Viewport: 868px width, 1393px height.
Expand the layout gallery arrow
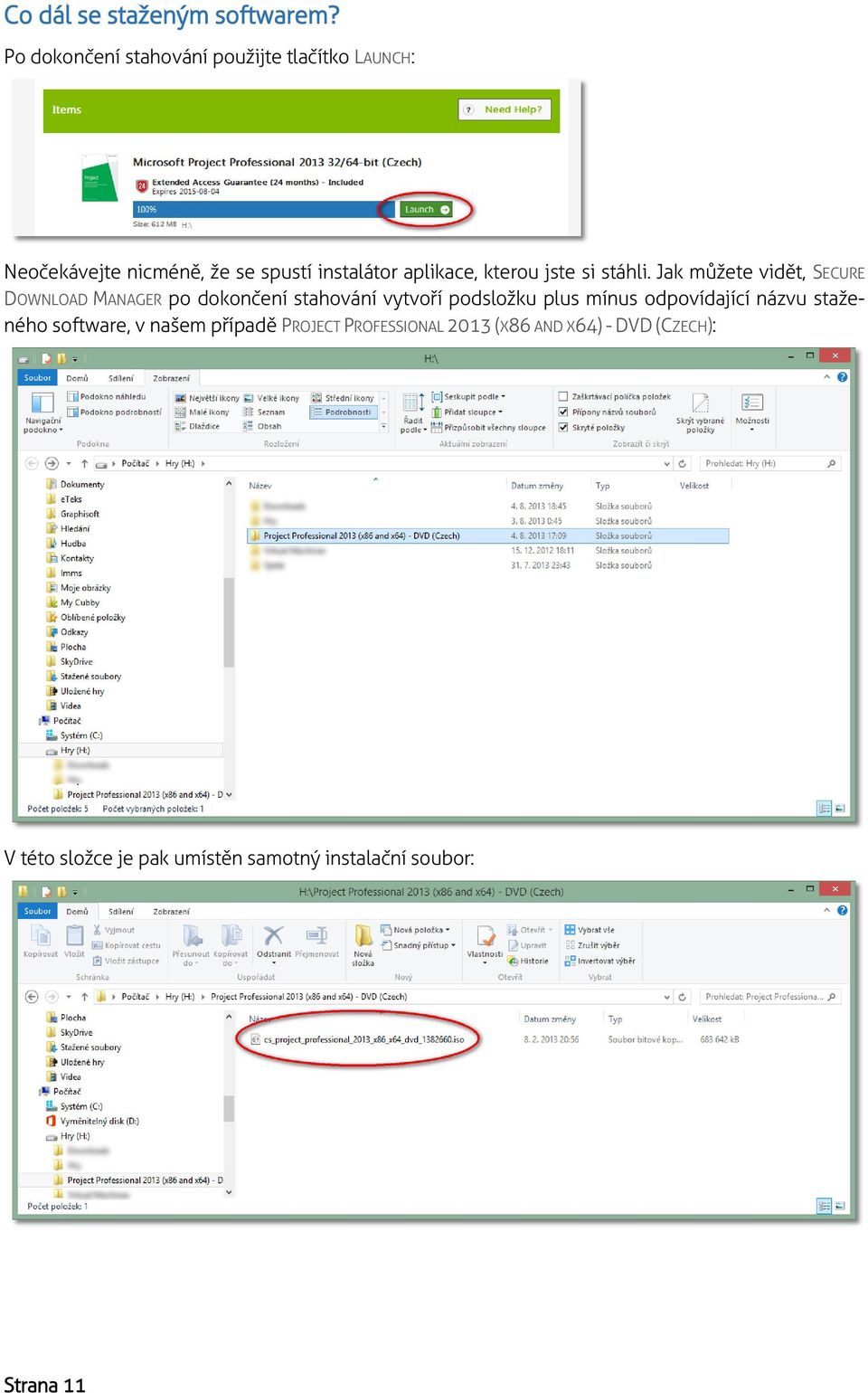pyautogui.click(x=383, y=426)
